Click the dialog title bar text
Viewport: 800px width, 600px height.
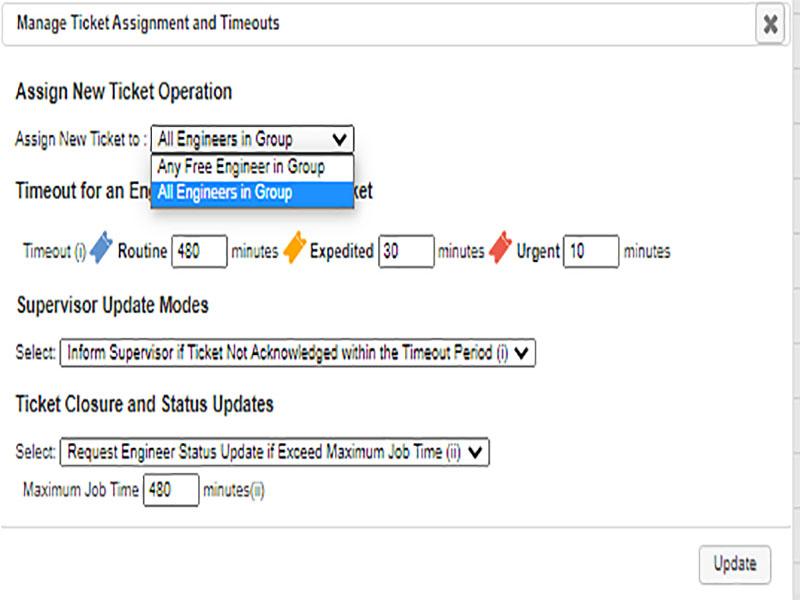coord(148,23)
